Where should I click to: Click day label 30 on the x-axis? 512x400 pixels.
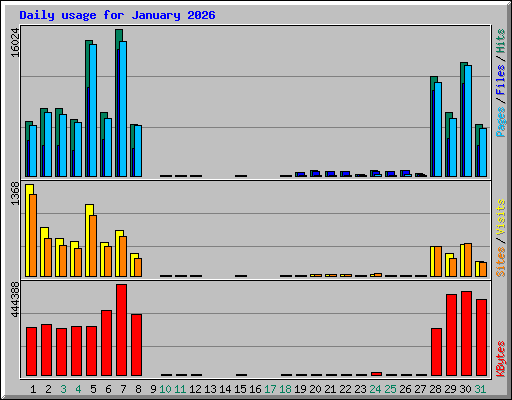click(x=465, y=389)
